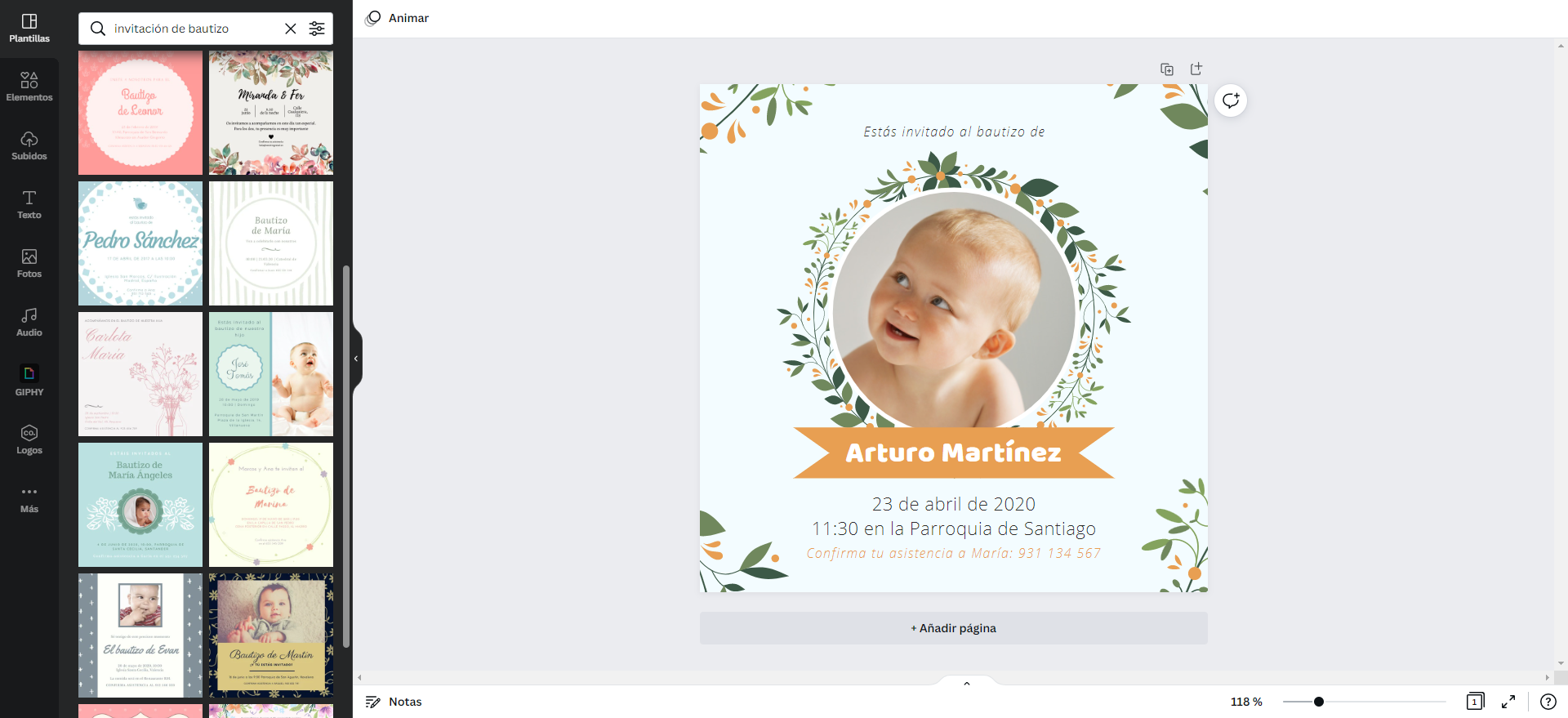This screenshot has width=1568, height=718.
Task: Select the 'Arturo Martínez' name text
Action: [x=953, y=453]
